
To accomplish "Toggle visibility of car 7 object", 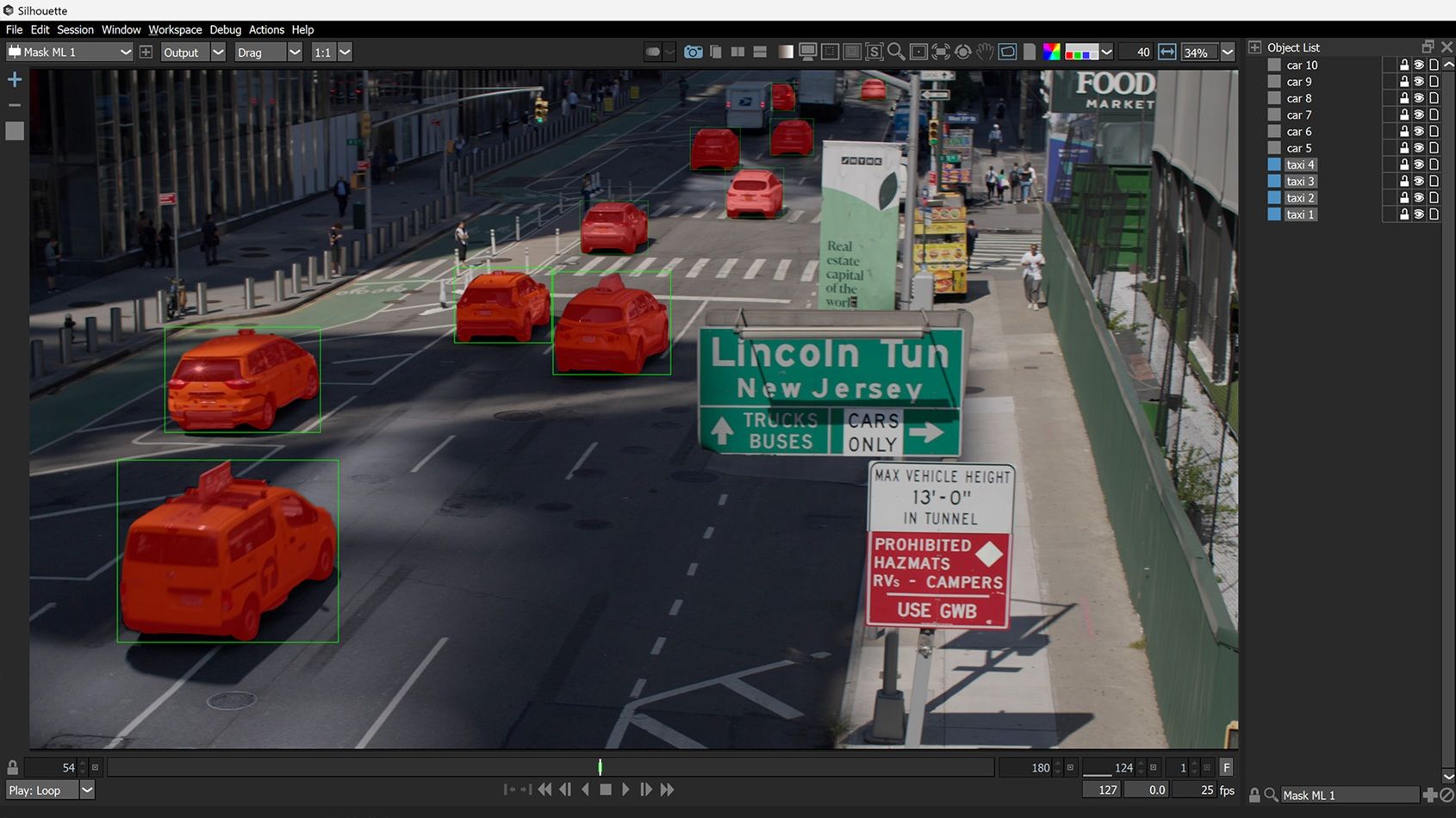I will (x=1418, y=115).
